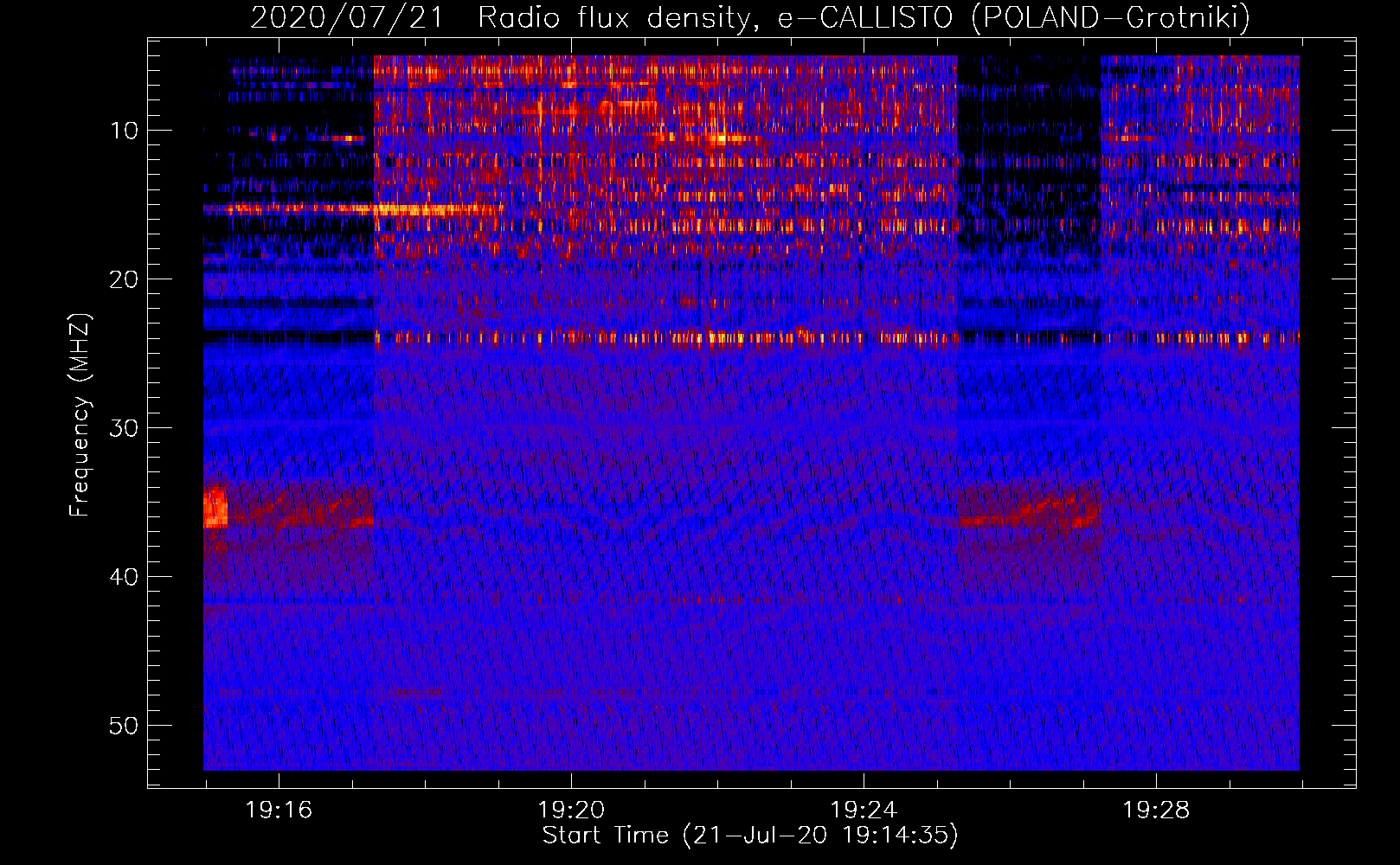
Task: Select the 'Frequency (MHZ)' axis label
Action: tap(80, 414)
